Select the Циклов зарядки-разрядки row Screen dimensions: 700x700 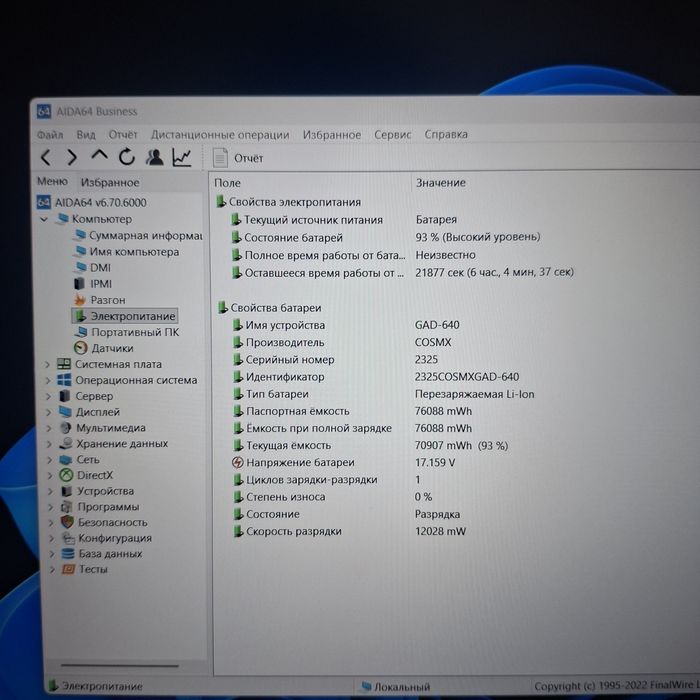[327, 480]
